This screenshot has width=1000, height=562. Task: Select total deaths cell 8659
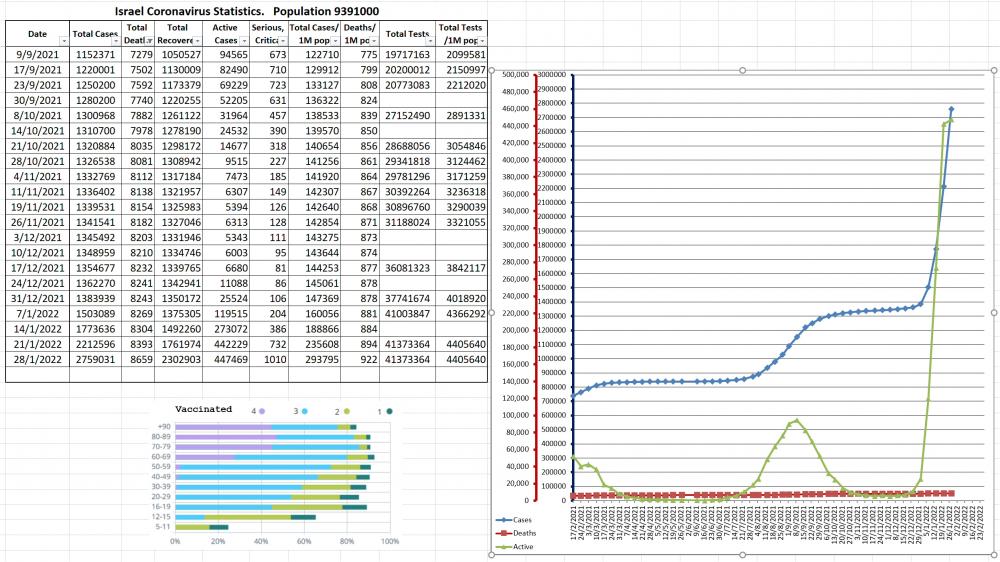point(138,360)
